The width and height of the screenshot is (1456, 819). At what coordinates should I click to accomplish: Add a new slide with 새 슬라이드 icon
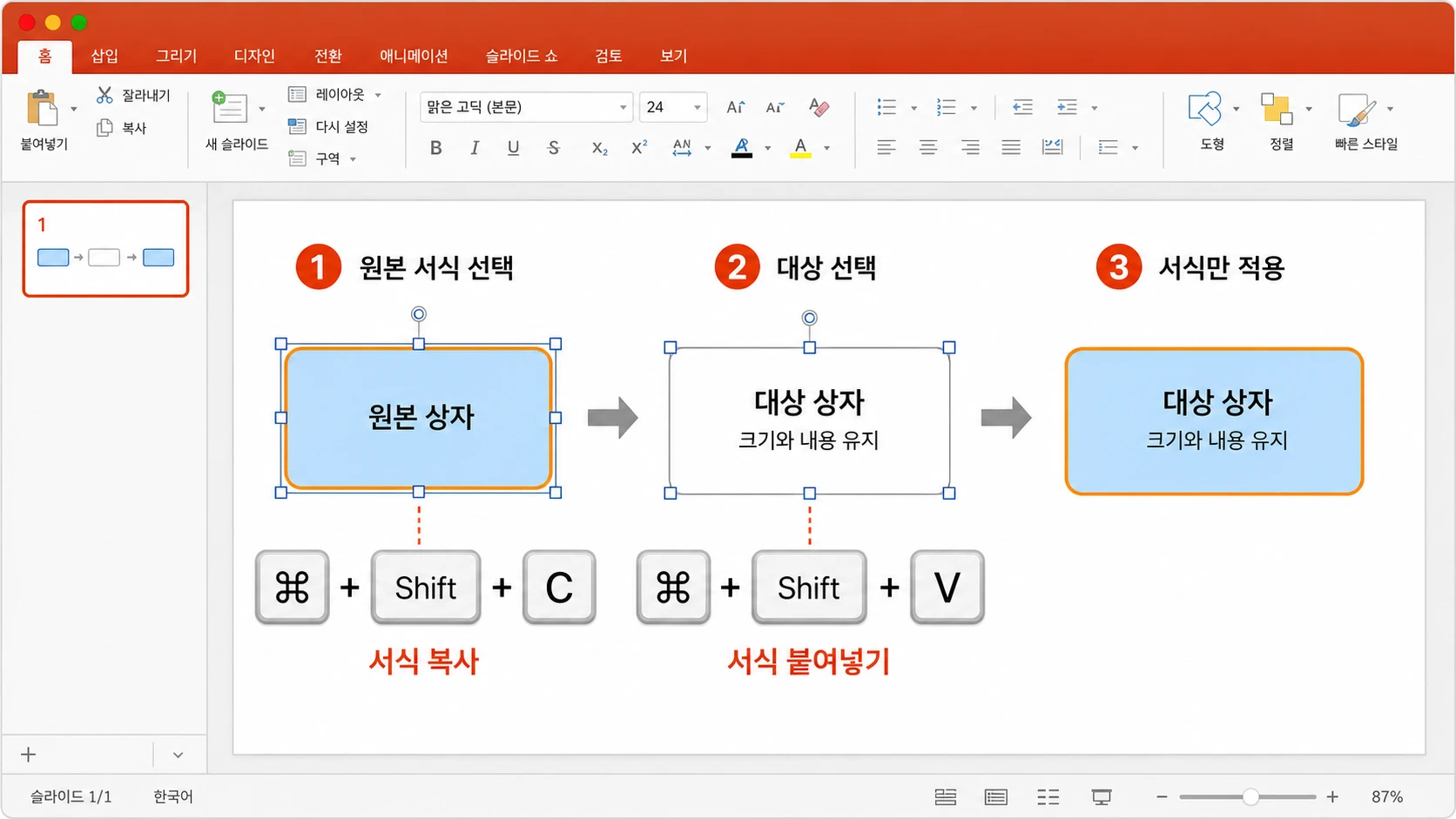(229, 108)
